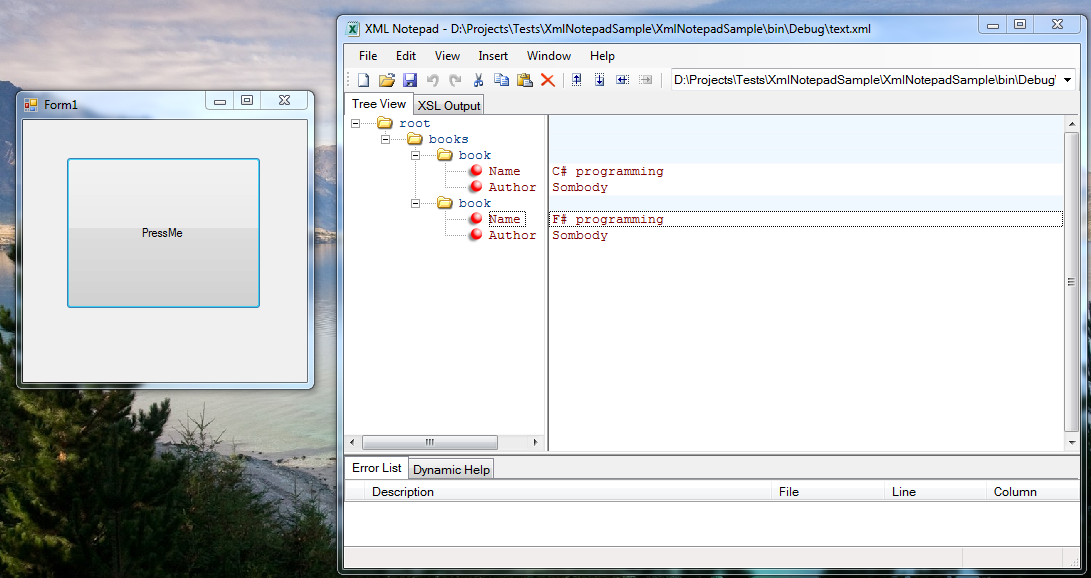Click the value 'C# programming'
This screenshot has height=578, width=1091.
(608, 171)
